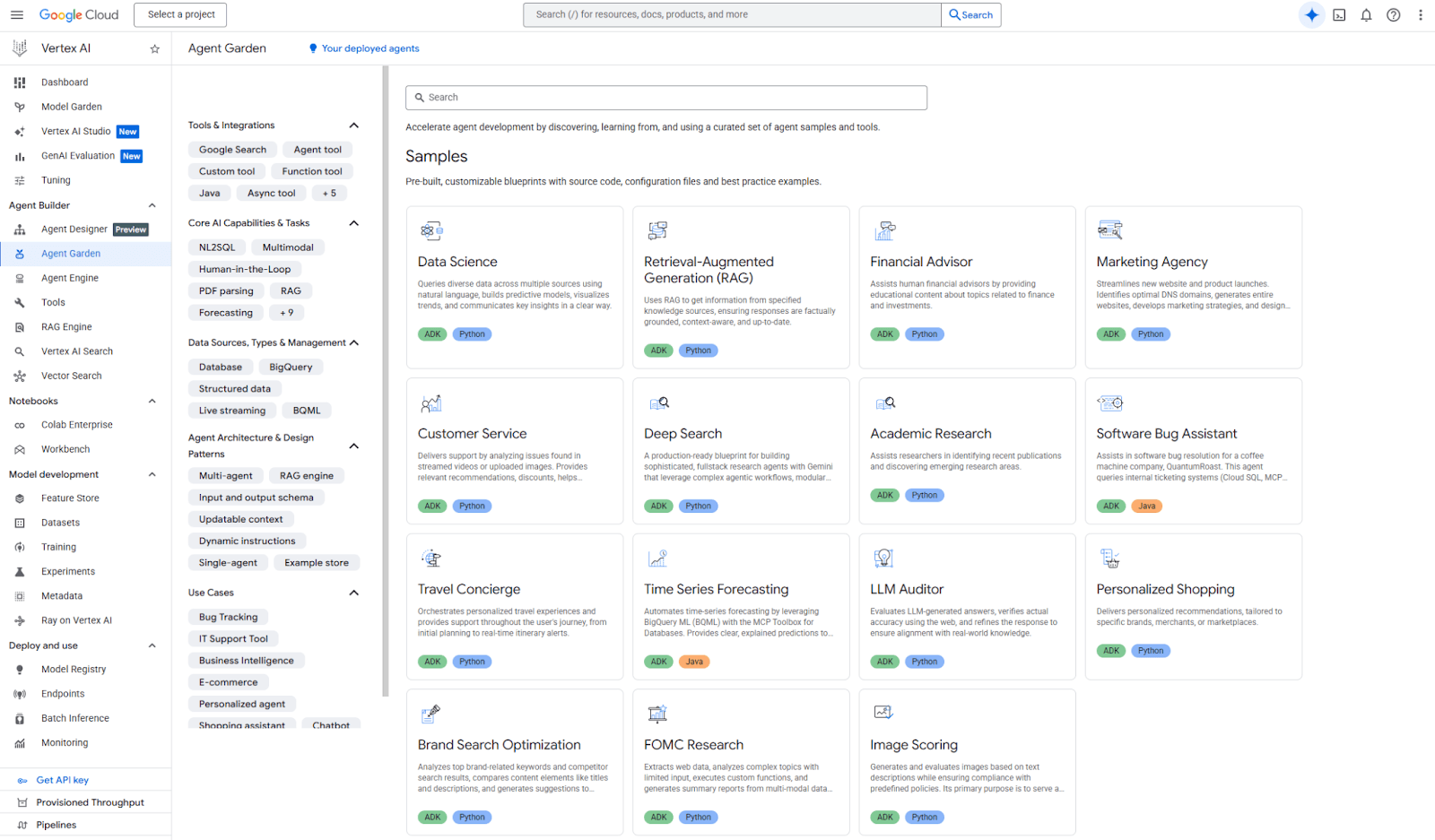Click the Tuning sliders icon
Image resolution: width=1435 pixels, height=840 pixels.
tap(20, 180)
